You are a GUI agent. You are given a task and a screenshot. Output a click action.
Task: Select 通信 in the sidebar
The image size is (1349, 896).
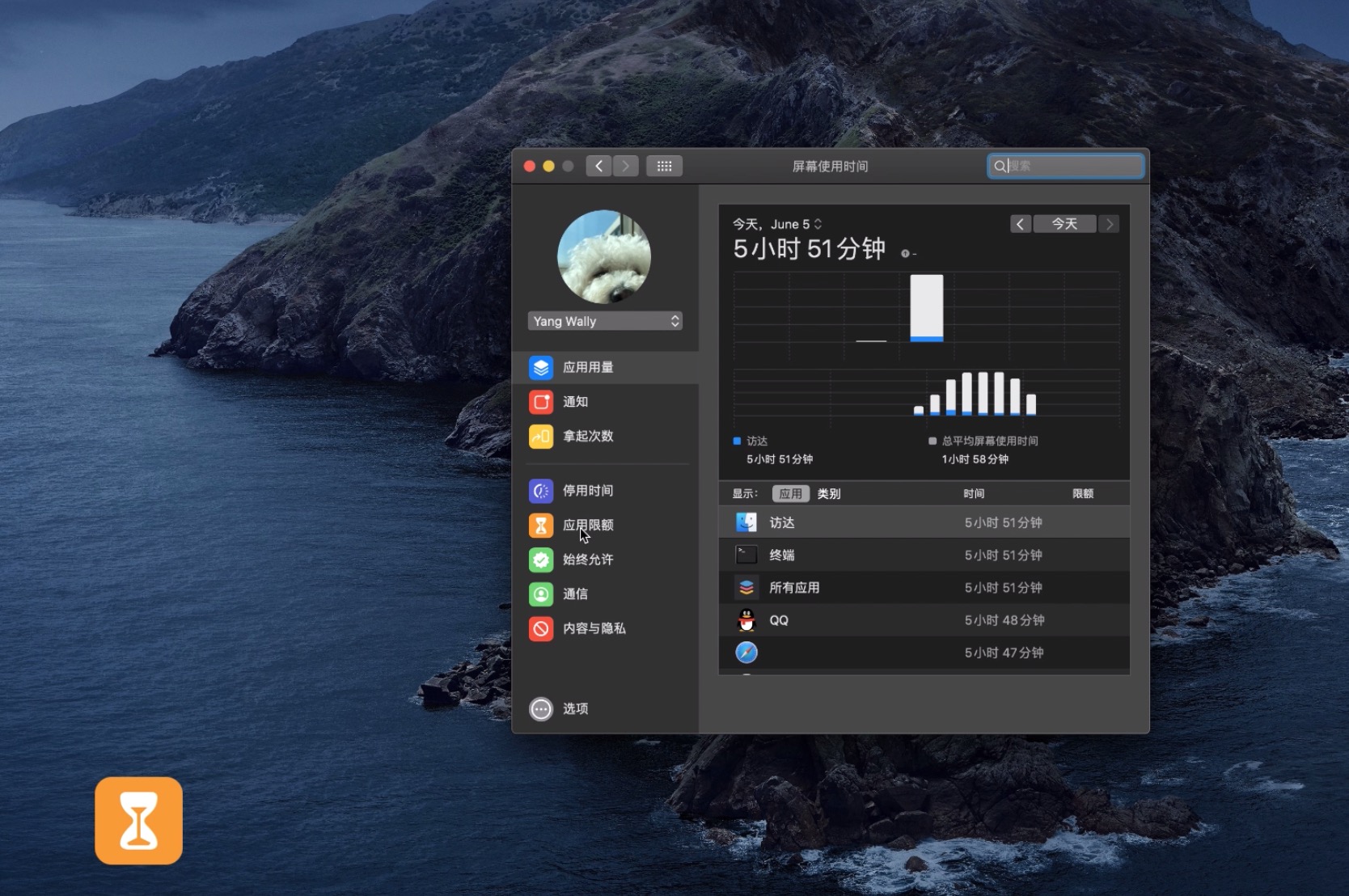[x=574, y=594]
